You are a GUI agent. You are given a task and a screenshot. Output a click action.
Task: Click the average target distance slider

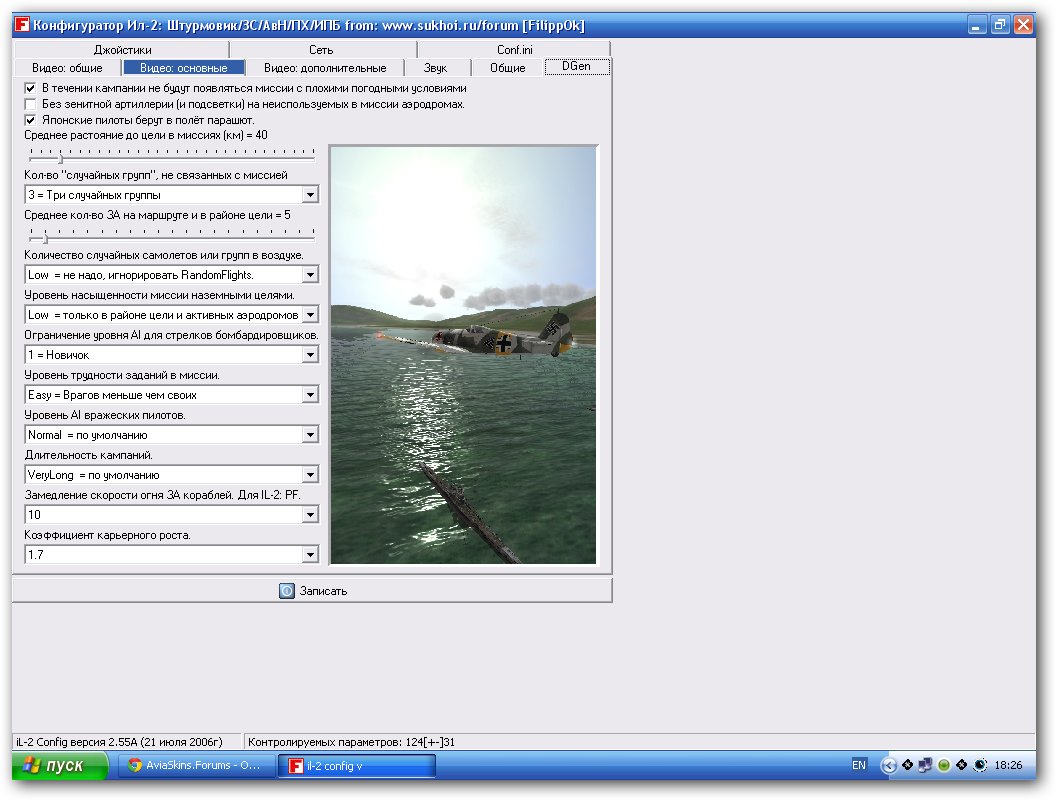pyautogui.click(x=61, y=157)
